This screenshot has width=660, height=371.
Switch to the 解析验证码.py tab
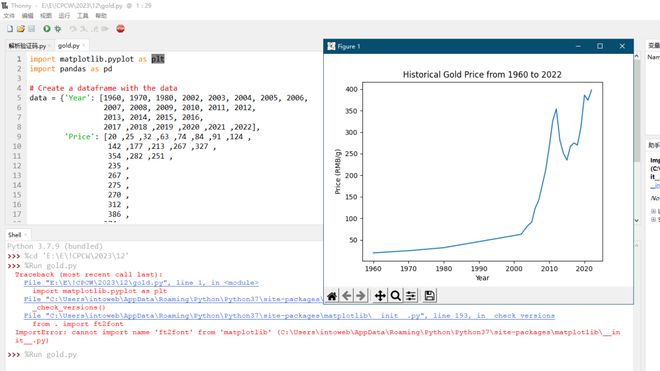27,45
